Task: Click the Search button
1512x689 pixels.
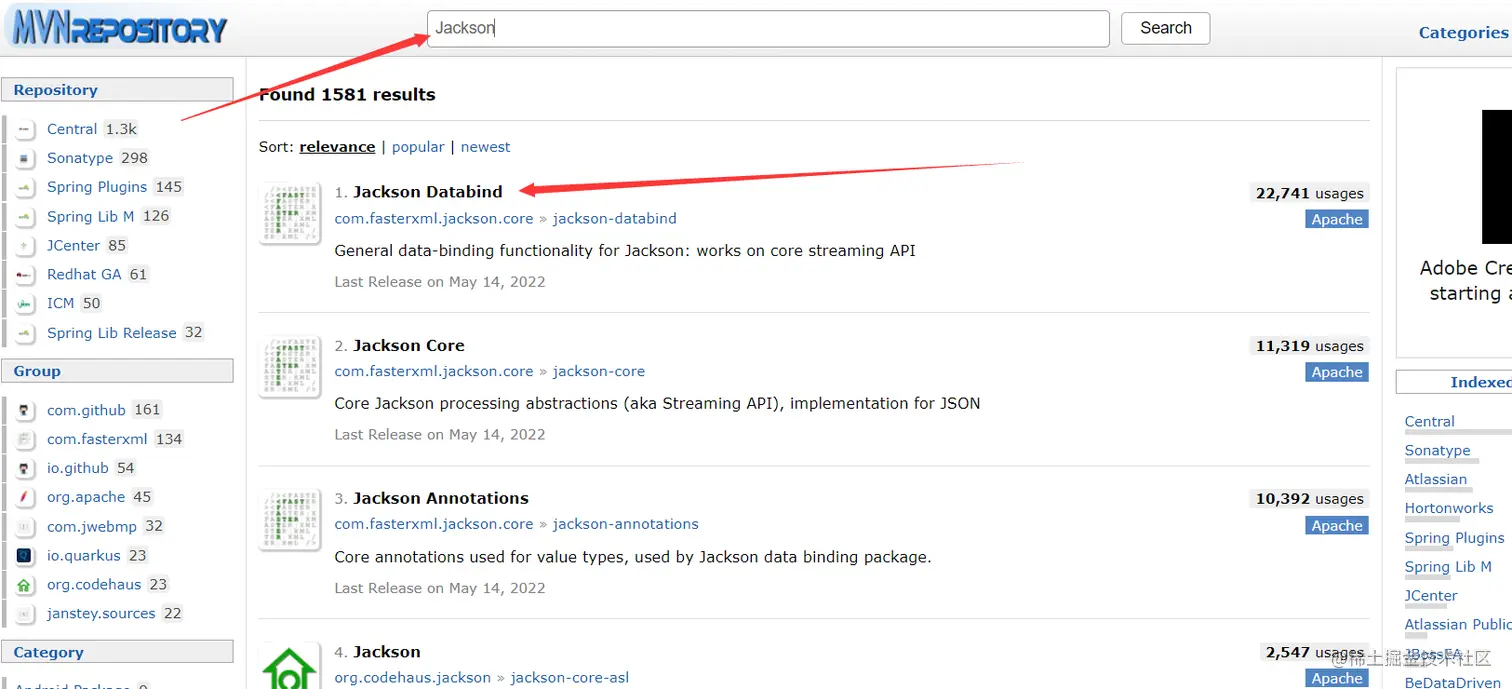Action: click(1166, 28)
